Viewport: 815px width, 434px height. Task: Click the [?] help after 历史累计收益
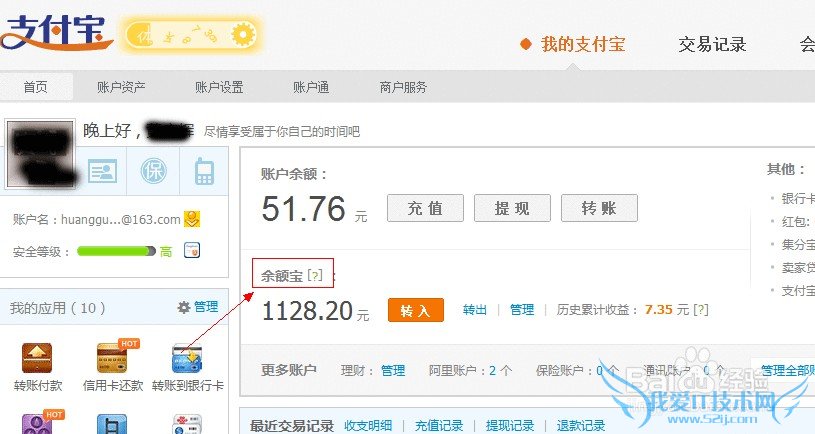(701, 310)
